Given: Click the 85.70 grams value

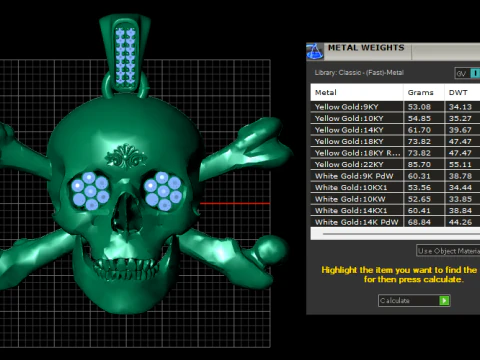Looking at the screenshot, I should (x=419, y=164).
